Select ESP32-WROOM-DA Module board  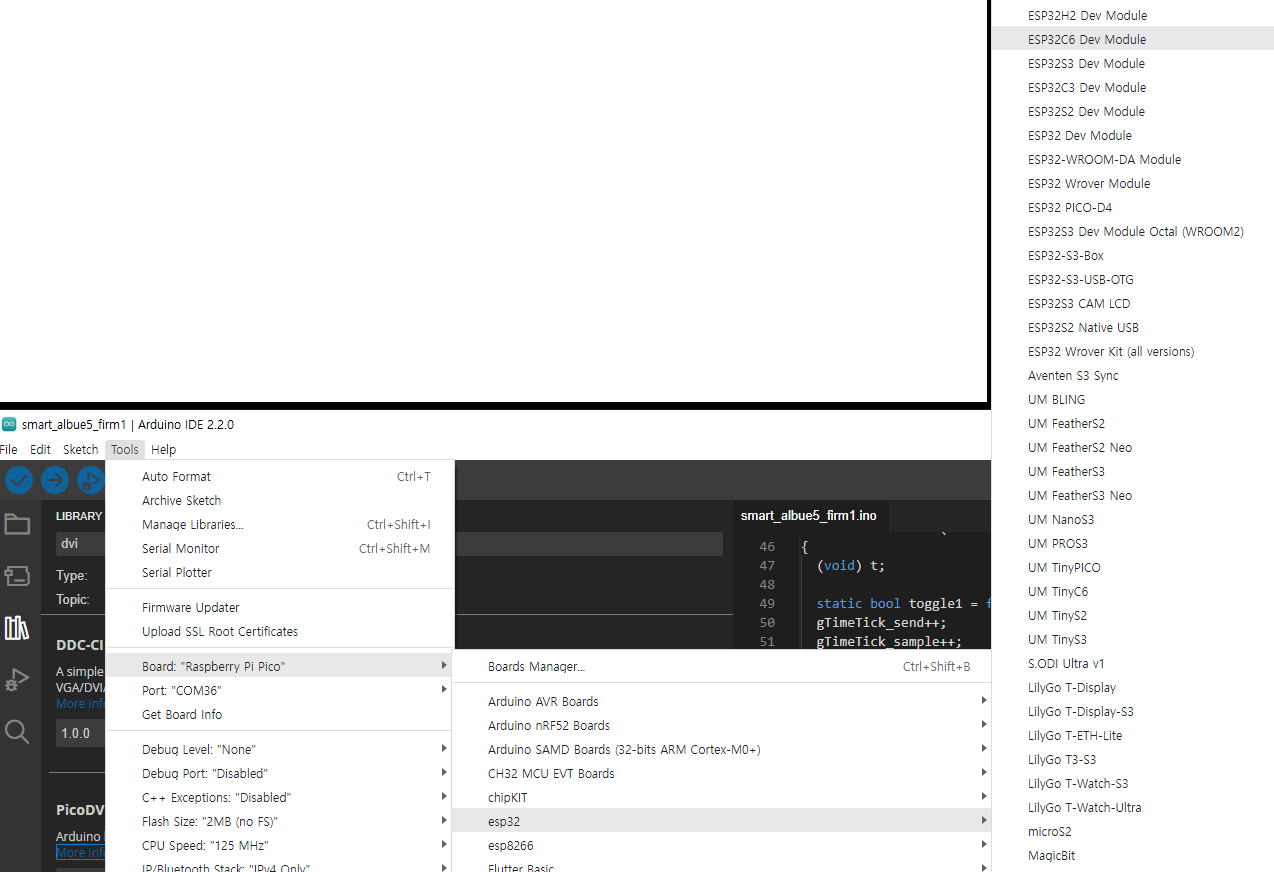1132,160
